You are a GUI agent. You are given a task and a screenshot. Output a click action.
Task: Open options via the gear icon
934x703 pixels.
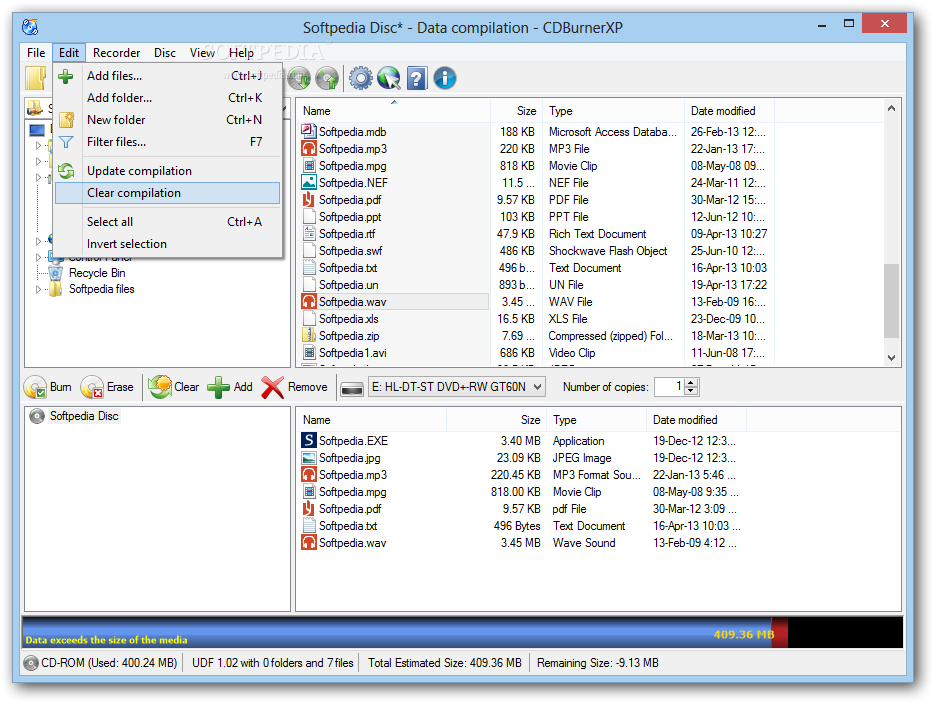(360, 78)
